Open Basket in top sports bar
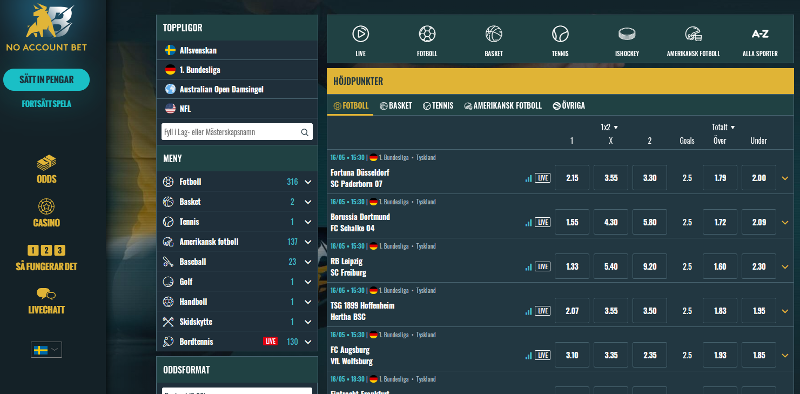 [x=494, y=41]
